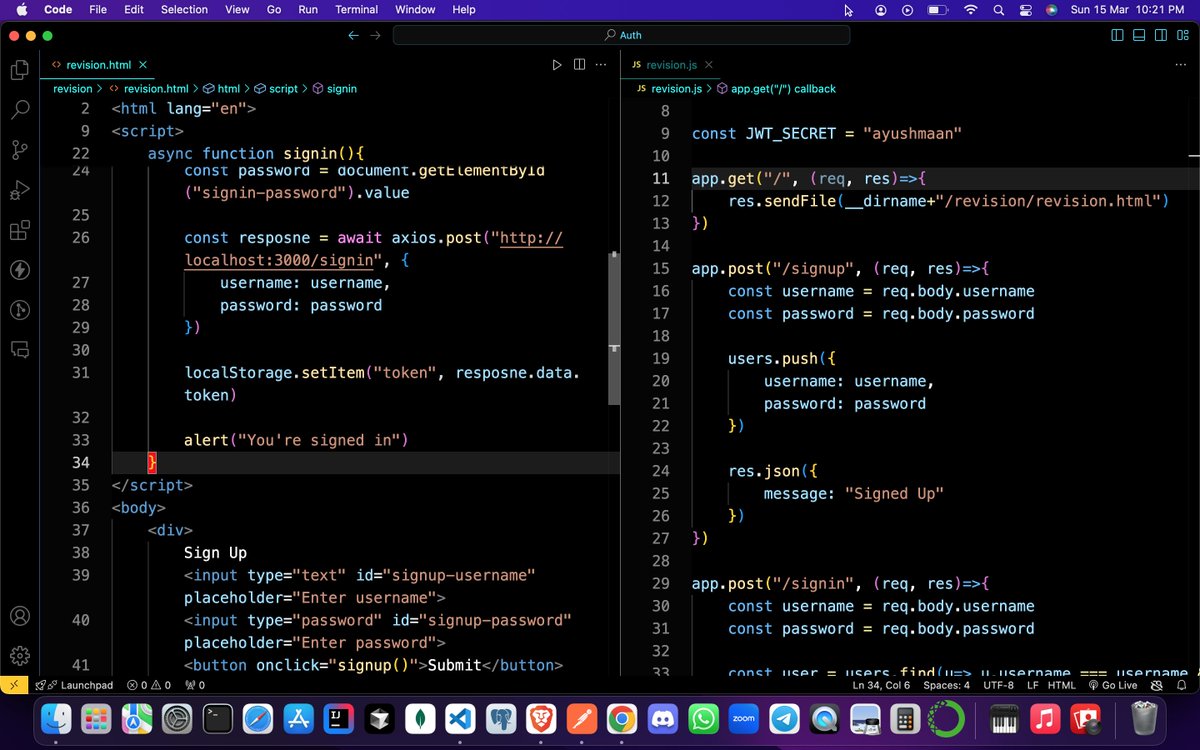The image size is (1200, 750).
Task: Select the Search icon in the sidebar
Action: [20, 110]
